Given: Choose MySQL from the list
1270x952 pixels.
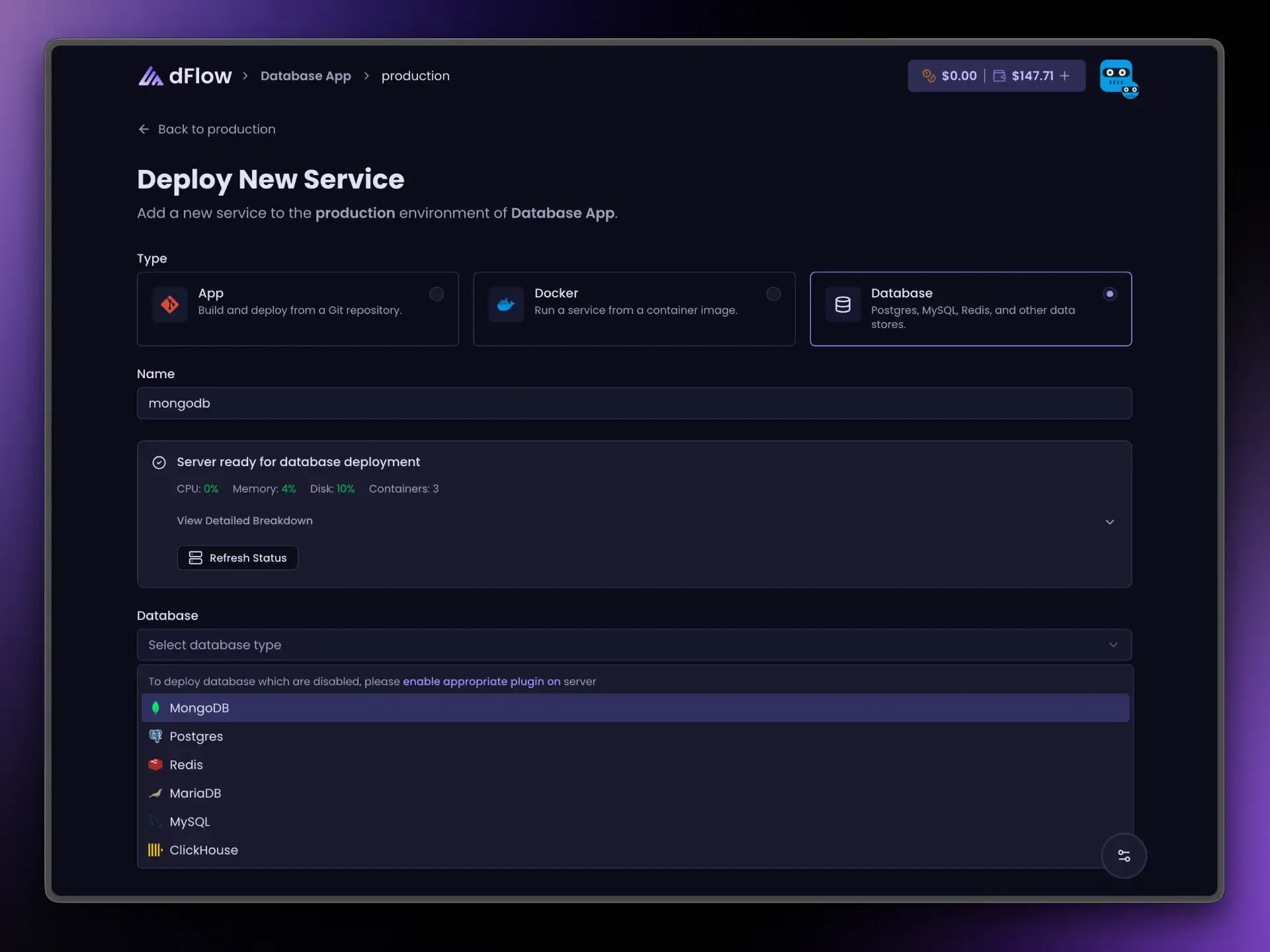Looking at the screenshot, I should click(x=635, y=822).
